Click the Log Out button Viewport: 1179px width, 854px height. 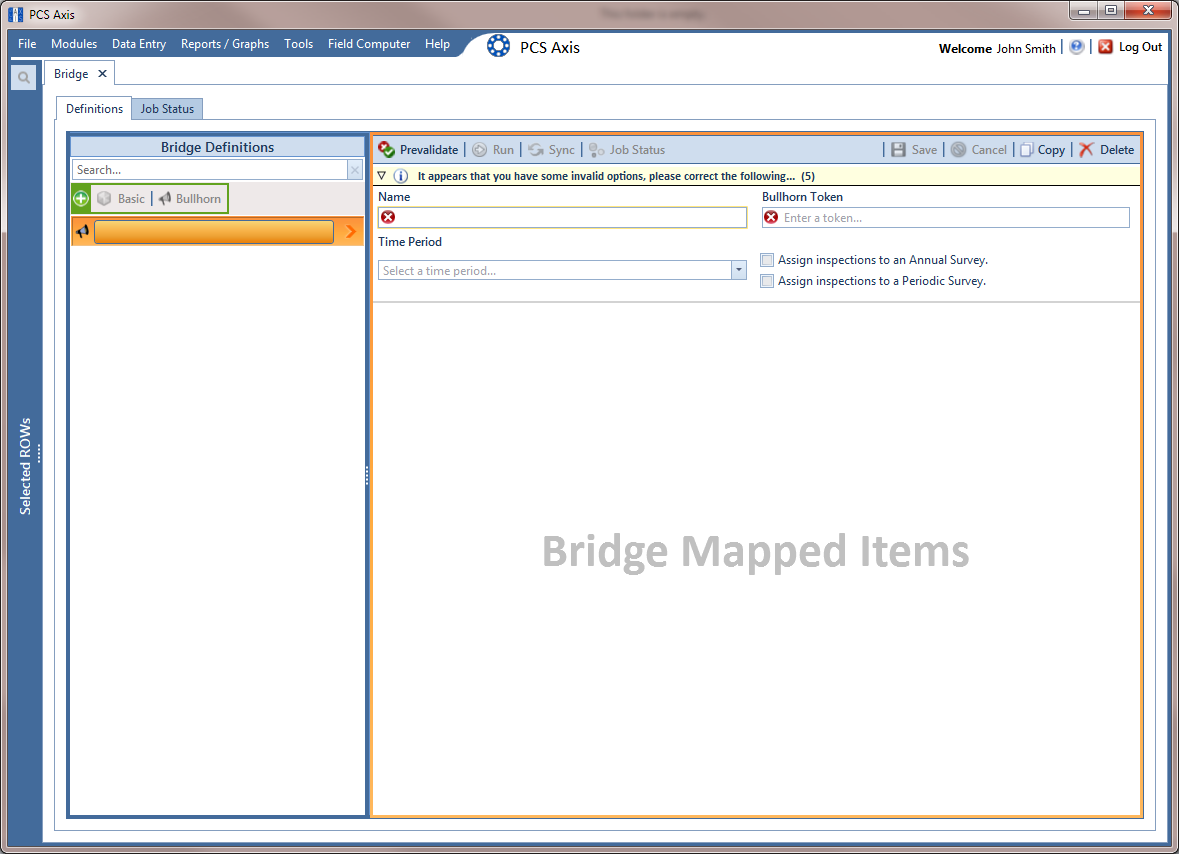pos(1130,47)
